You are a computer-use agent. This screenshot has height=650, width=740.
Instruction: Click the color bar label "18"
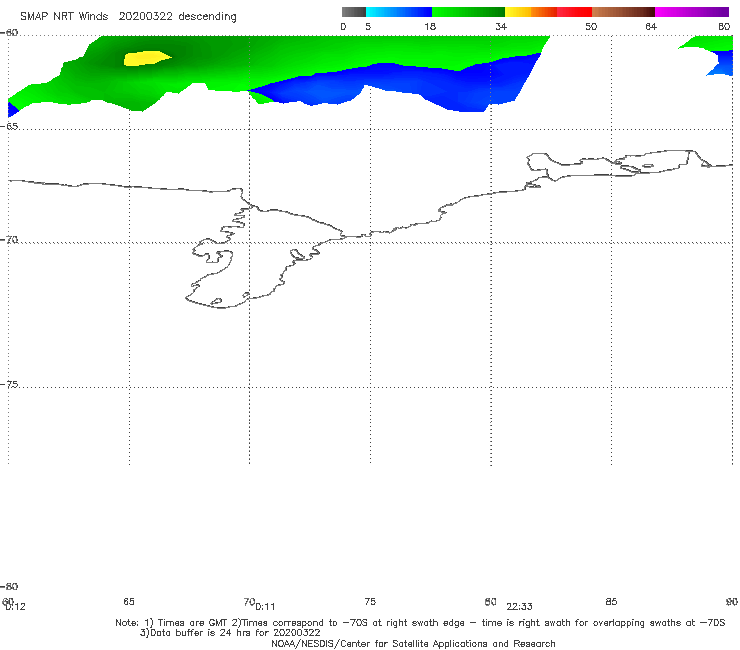430,26
